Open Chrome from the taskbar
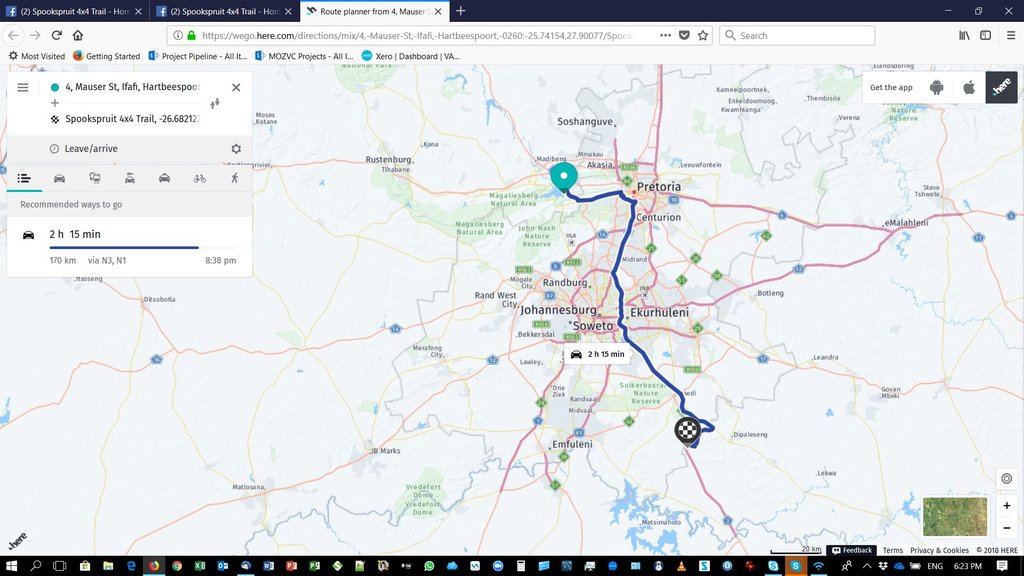This screenshot has width=1024, height=576. [x=176, y=566]
